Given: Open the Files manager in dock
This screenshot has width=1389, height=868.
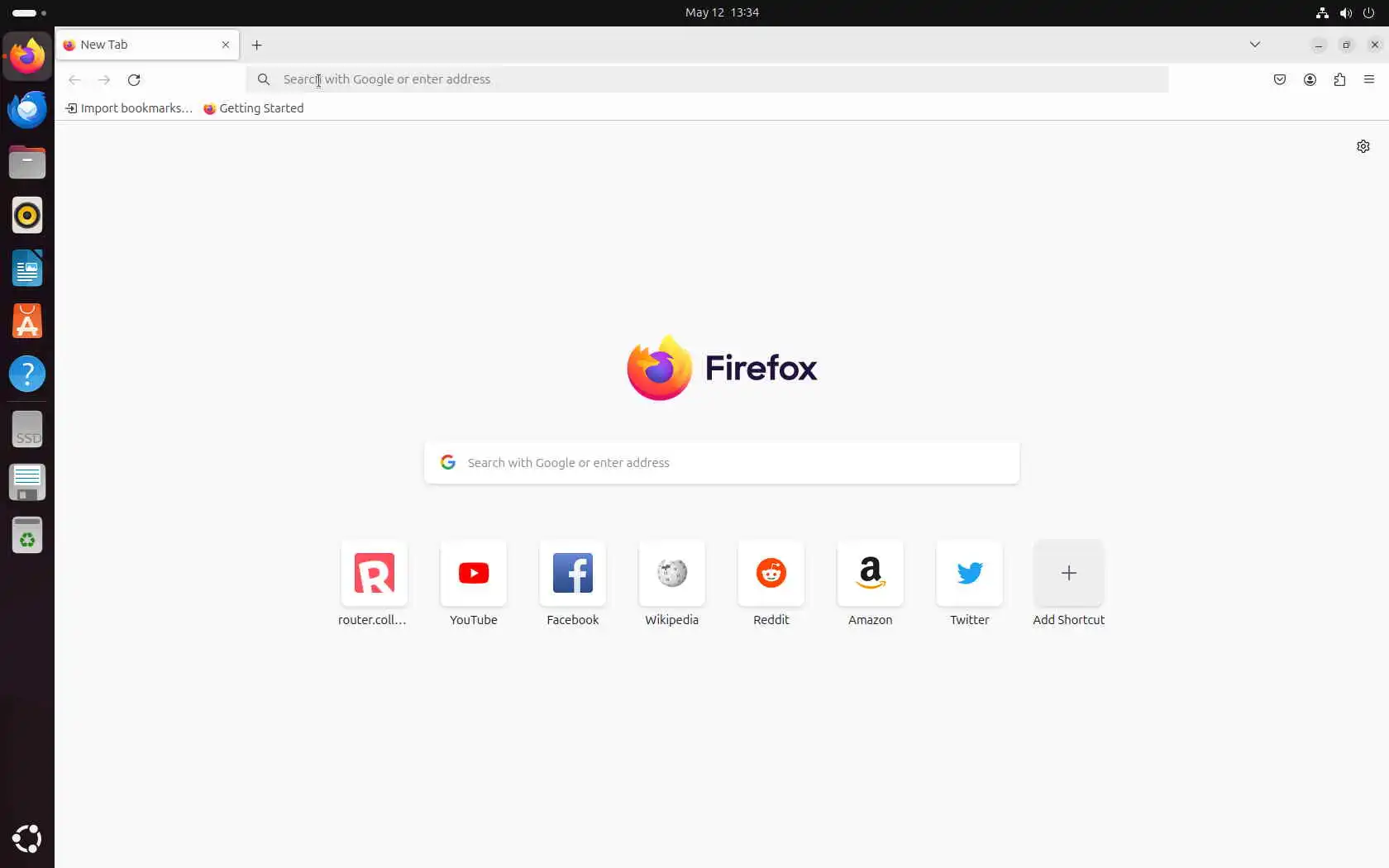Looking at the screenshot, I should pos(27,162).
